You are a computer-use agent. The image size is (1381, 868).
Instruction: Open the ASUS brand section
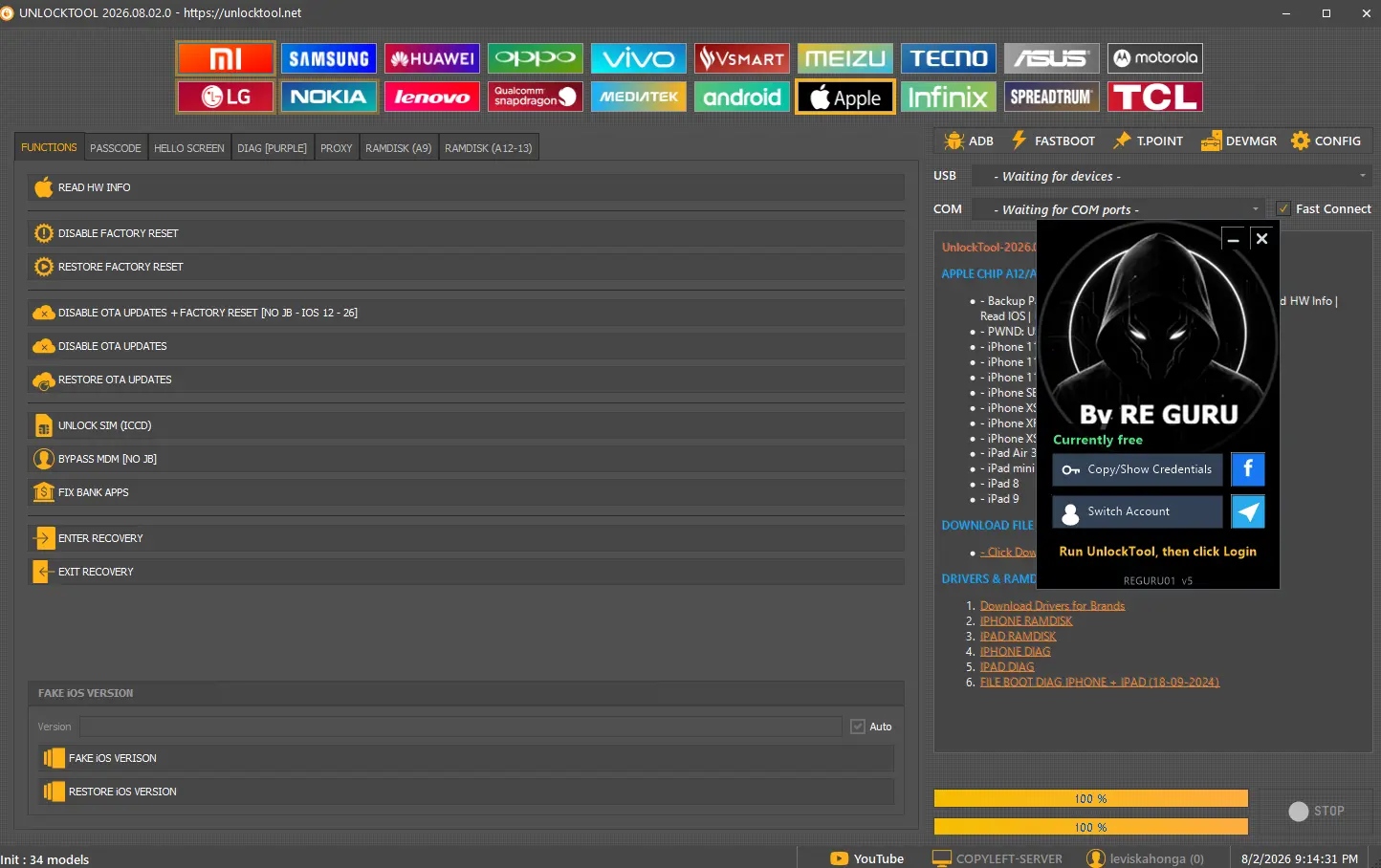(x=1052, y=58)
